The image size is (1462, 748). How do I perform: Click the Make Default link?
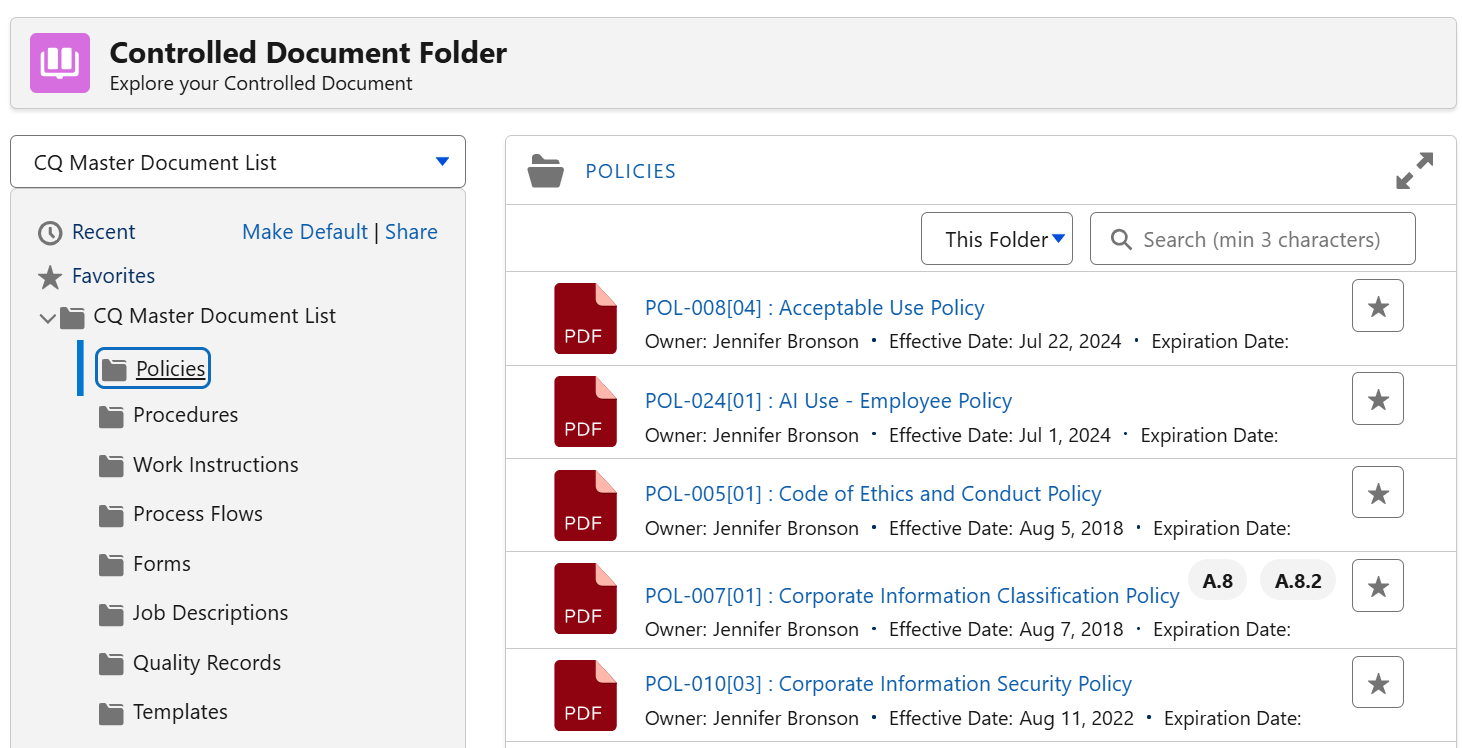305,232
